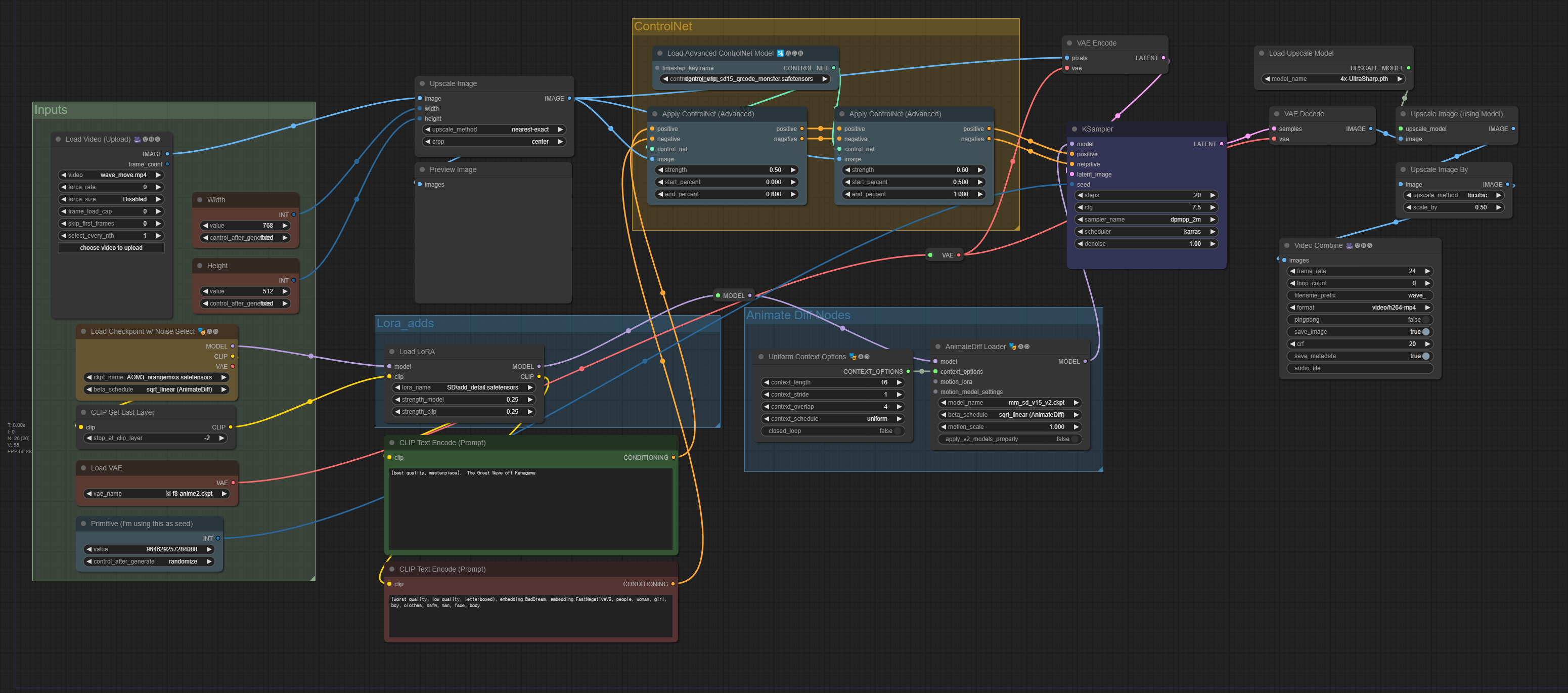Viewport: 1568px width, 693px height.
Task: Select the ControlNet group title
Action: point(663,26)
